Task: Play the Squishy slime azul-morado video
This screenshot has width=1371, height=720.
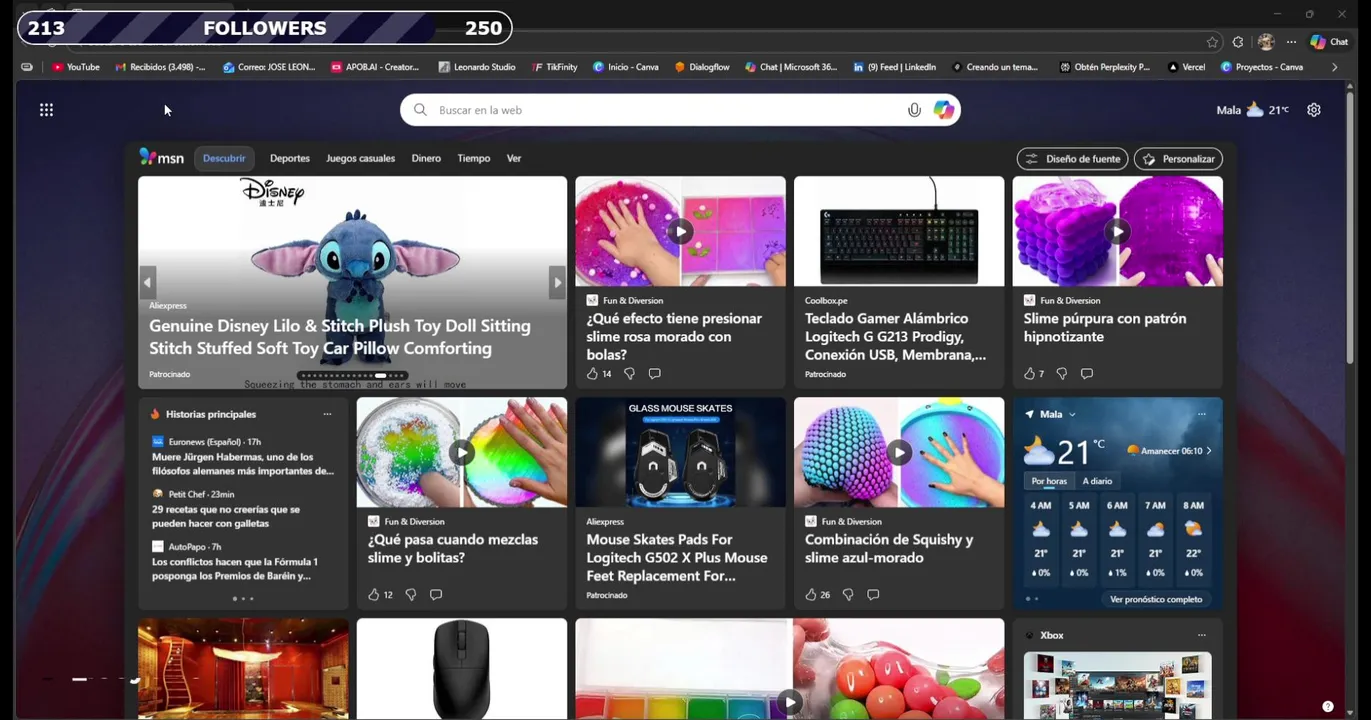Action: 899,452
